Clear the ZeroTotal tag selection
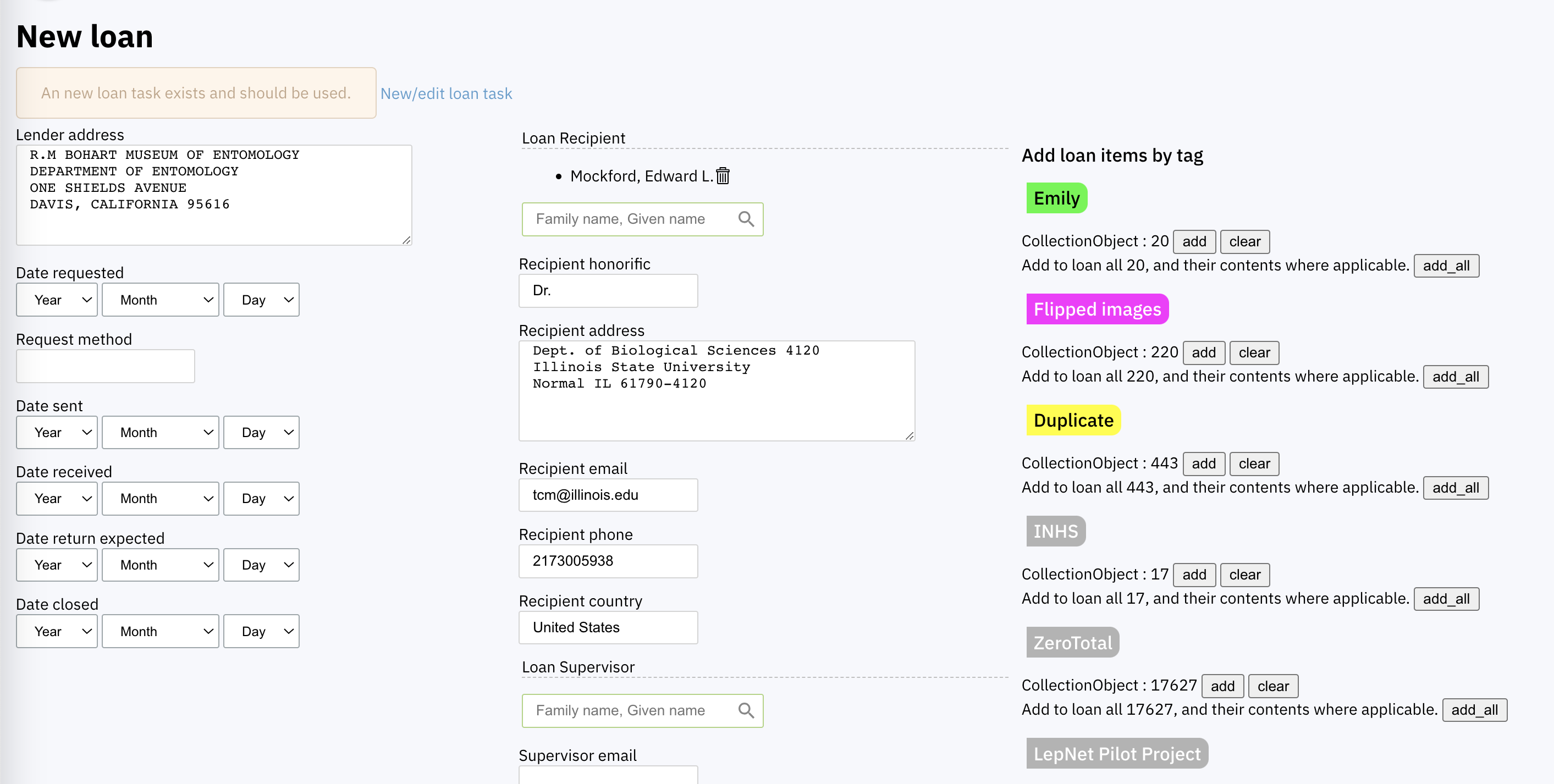 pos(1273,686)
